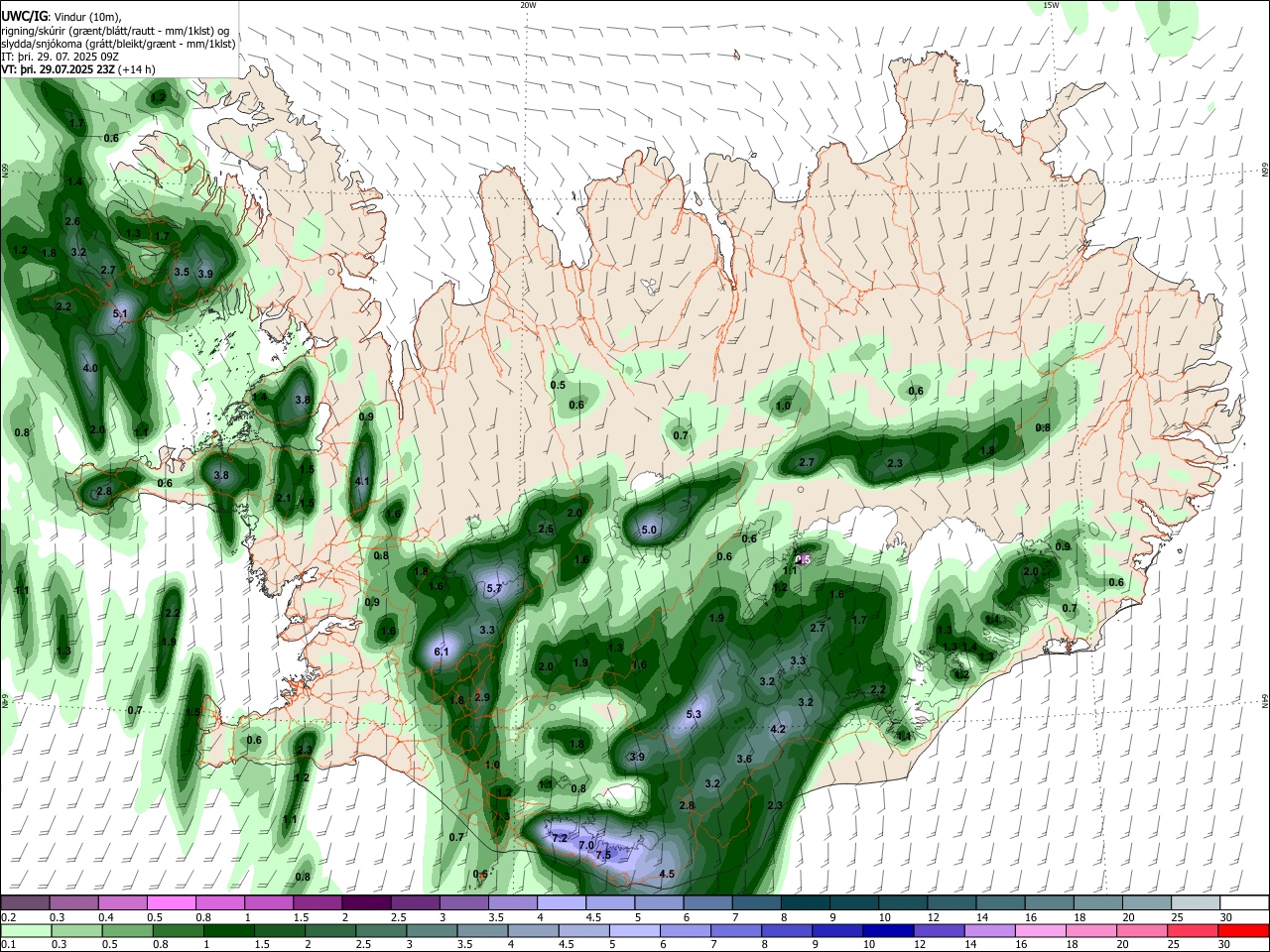Click the dusky mauve 0.2 swatch in the upper legend
The width and height of the screenshot is (1270, 952).
[25, 903]
